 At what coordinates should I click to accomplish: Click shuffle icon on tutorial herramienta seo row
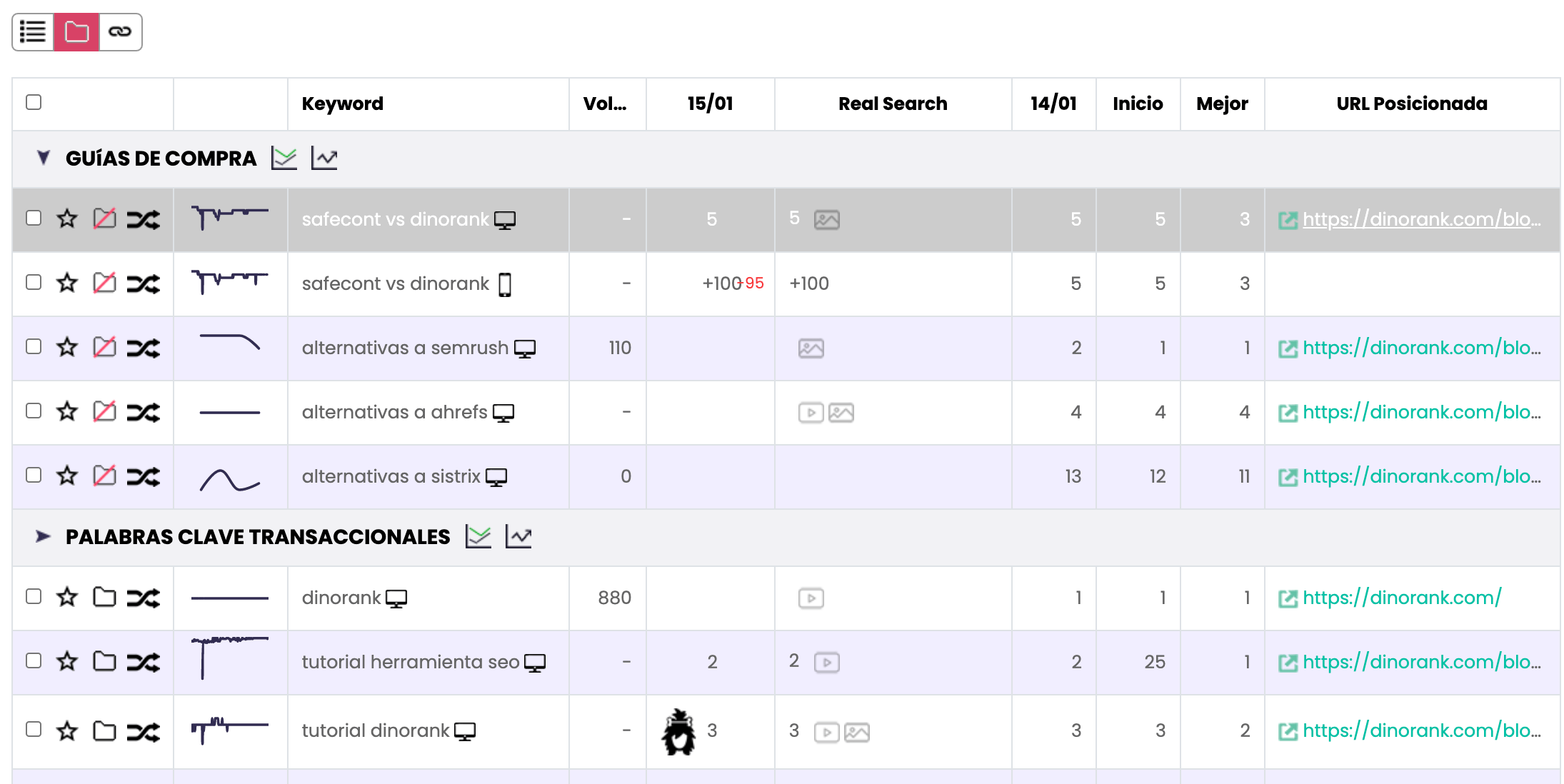coord(144,662)
